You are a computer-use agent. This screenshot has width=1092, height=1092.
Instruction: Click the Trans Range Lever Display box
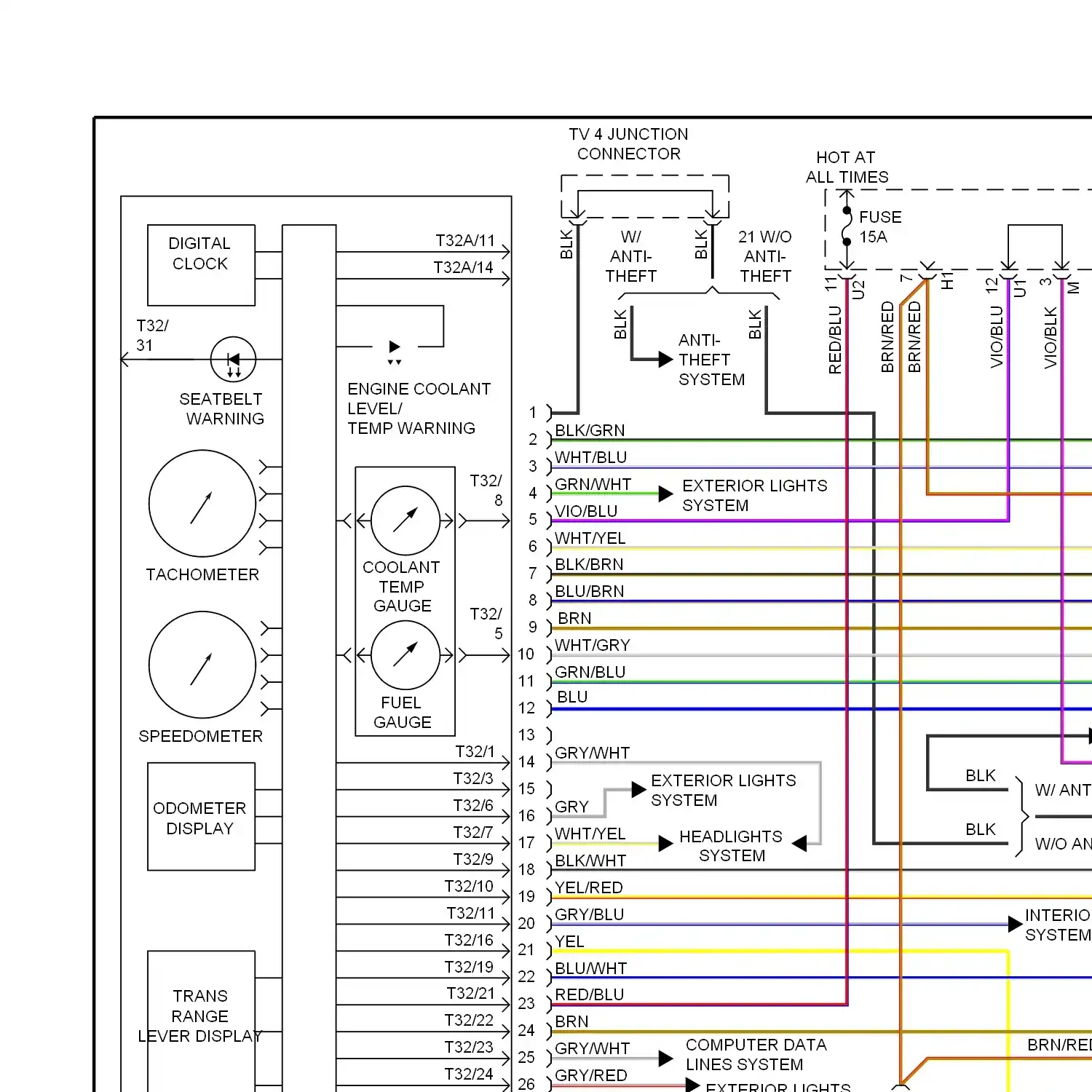coord(201,1021)
